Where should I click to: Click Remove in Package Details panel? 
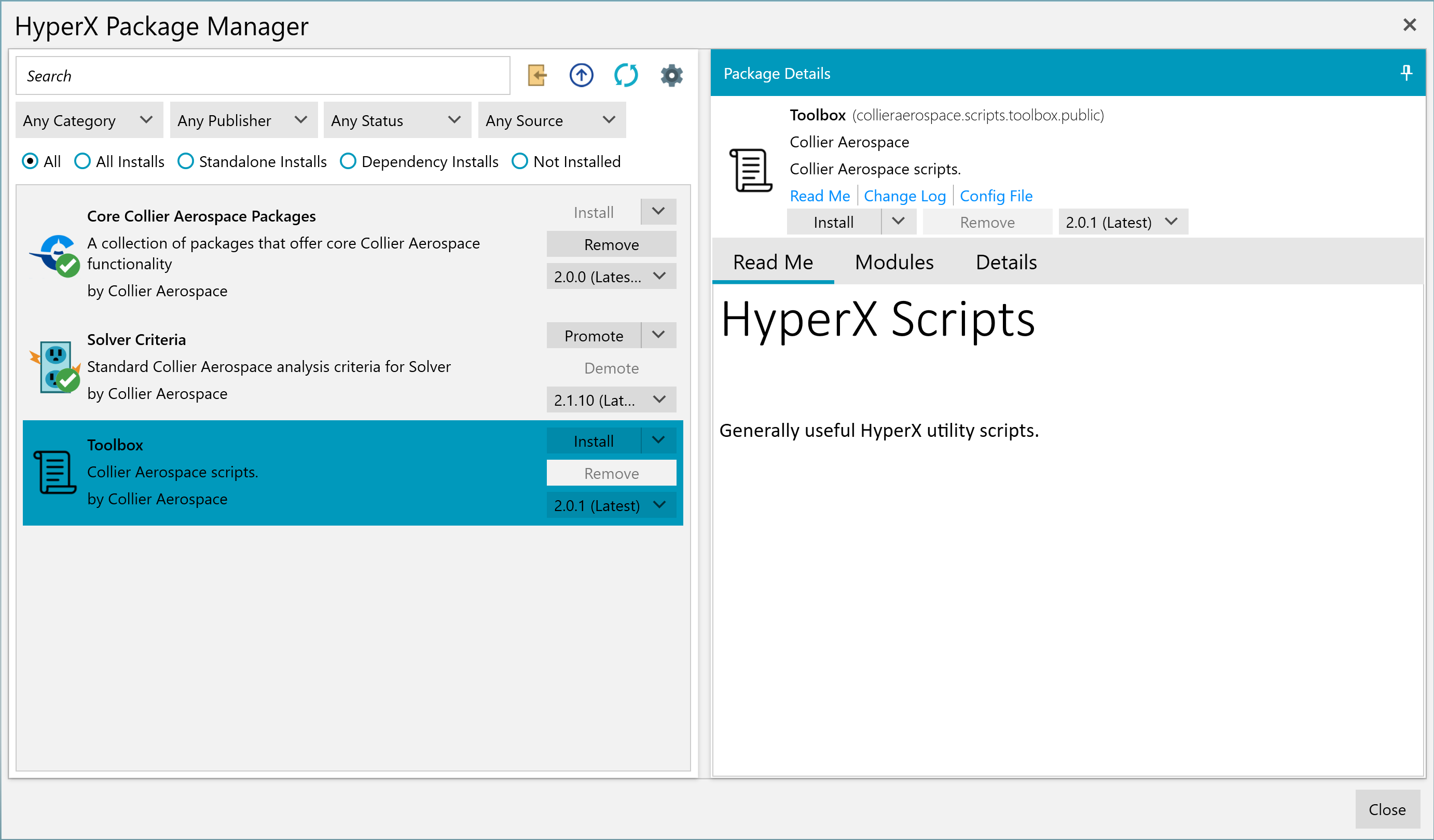987,222
